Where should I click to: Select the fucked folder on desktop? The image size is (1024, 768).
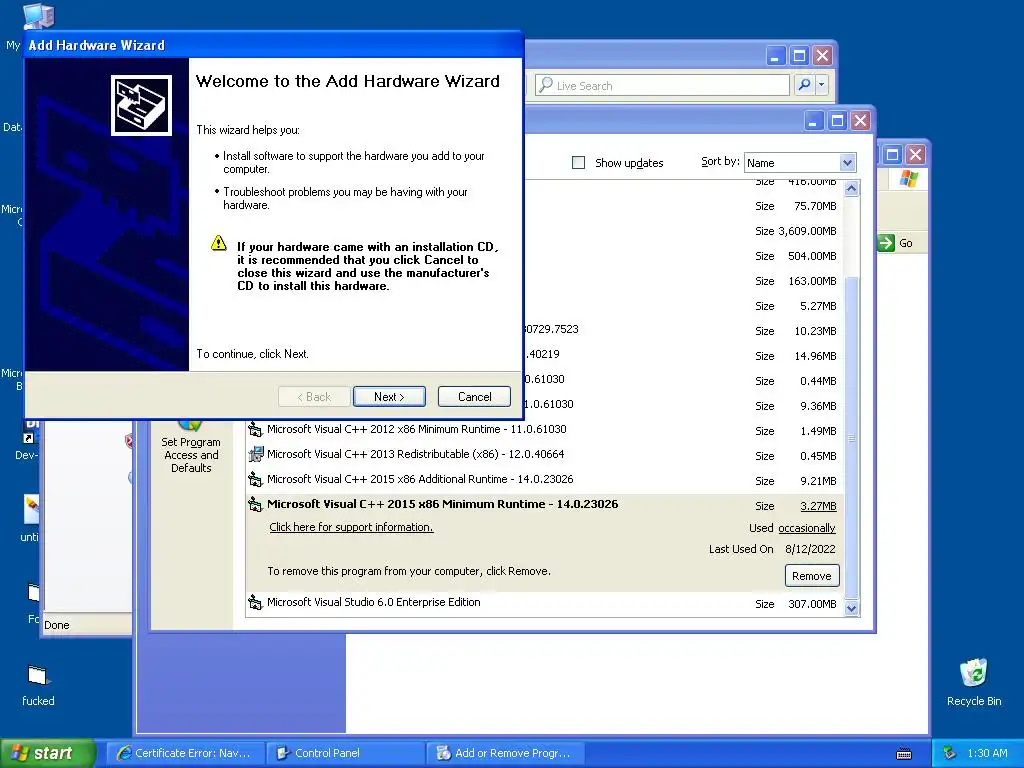point(38,685)
